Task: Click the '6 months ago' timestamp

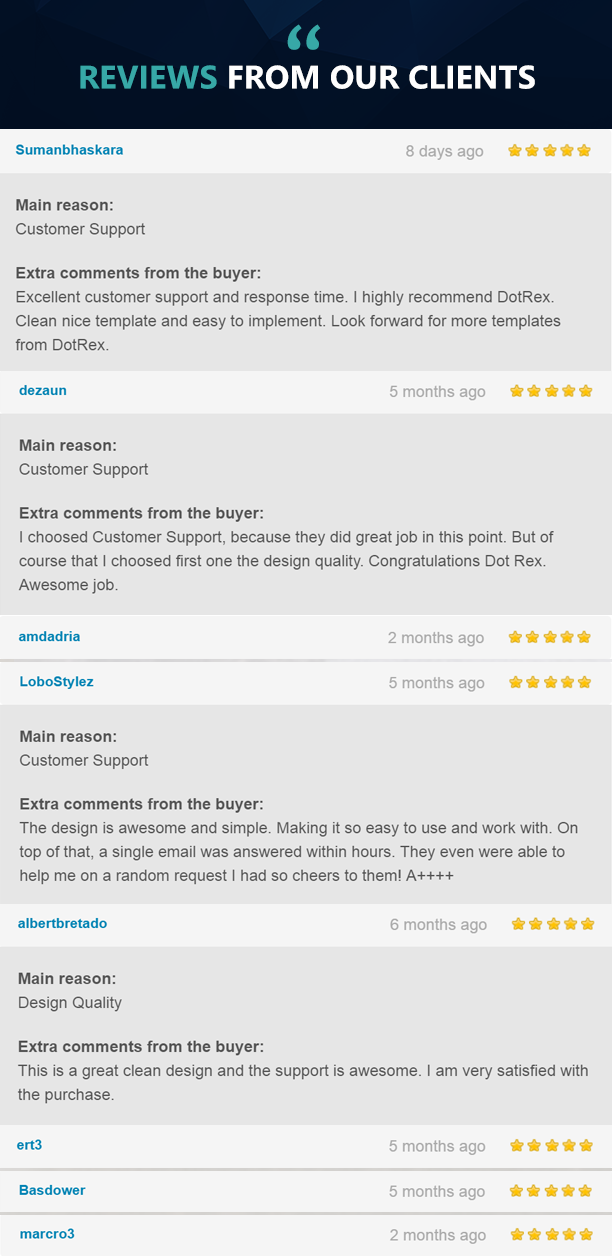Action: pos(438,925)
